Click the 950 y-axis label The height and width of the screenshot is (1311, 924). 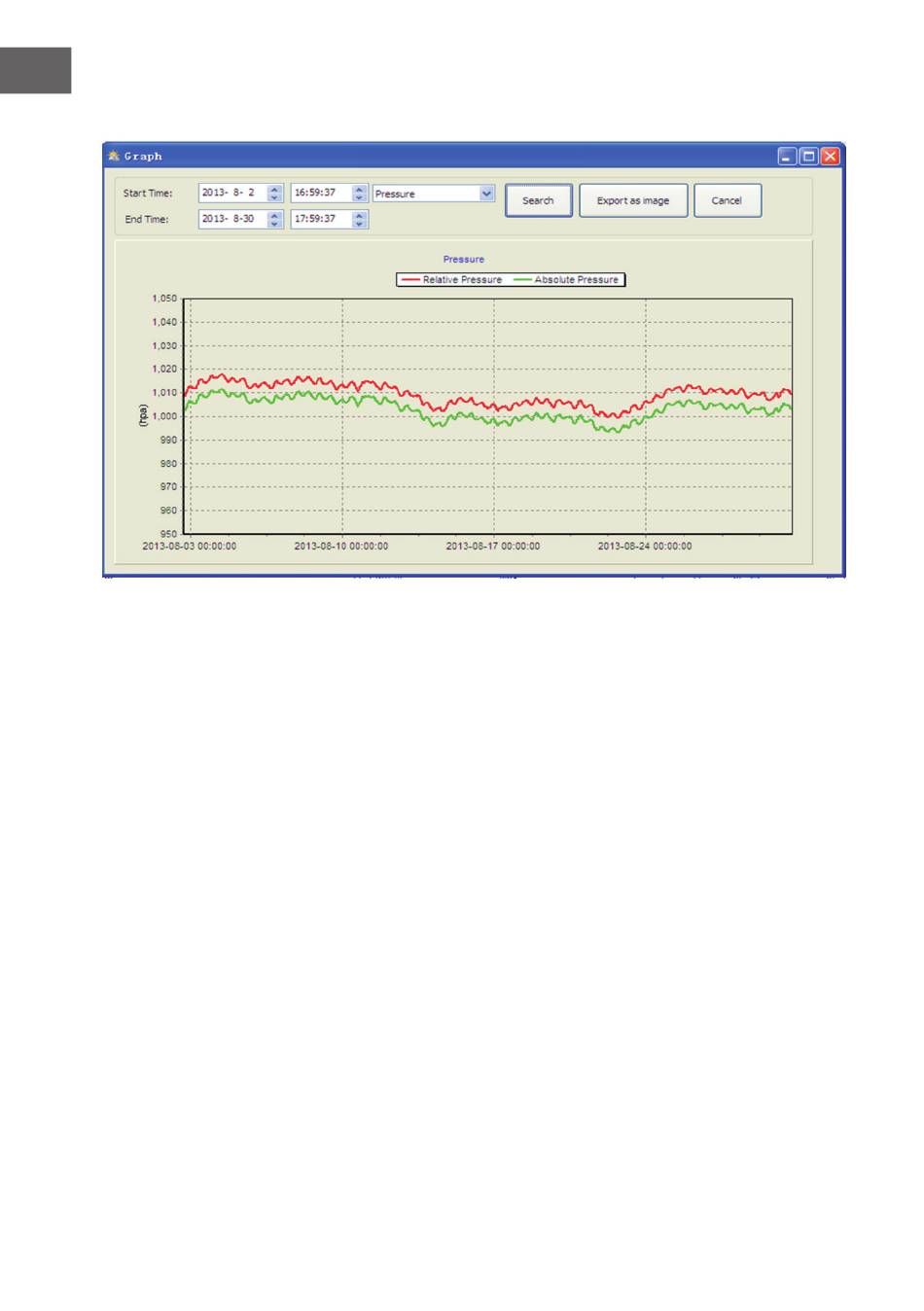[x=169, y=534]
